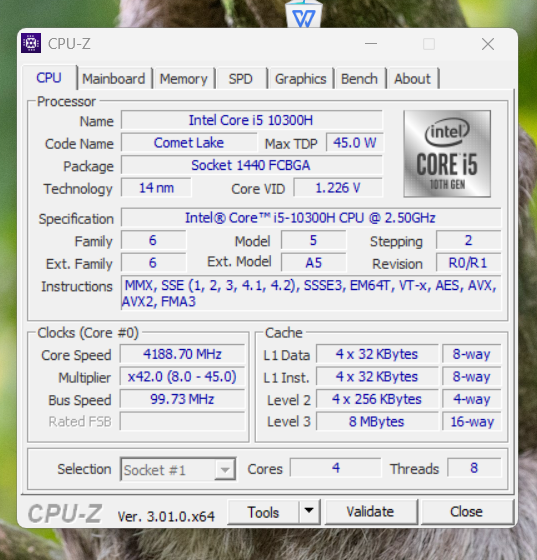This screenshot has width=537, height=560.
Task: Click the Intel Core i5 10th Gen logo
Action: pos(447,154)
